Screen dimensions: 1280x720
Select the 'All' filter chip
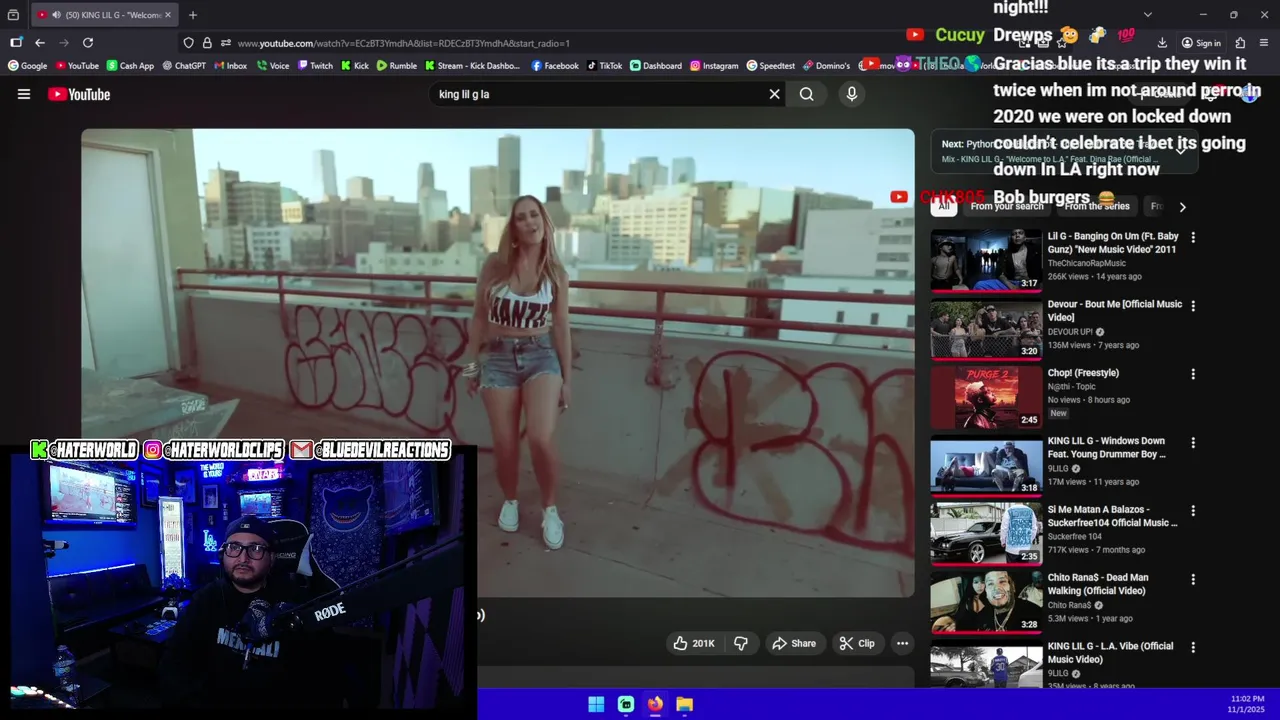pos(943,207)
